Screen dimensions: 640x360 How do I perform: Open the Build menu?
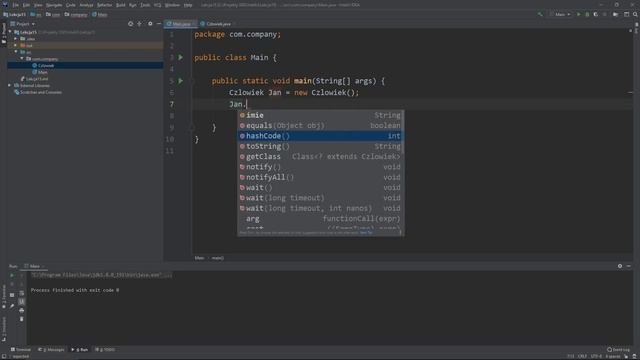(x=121, y=5)
